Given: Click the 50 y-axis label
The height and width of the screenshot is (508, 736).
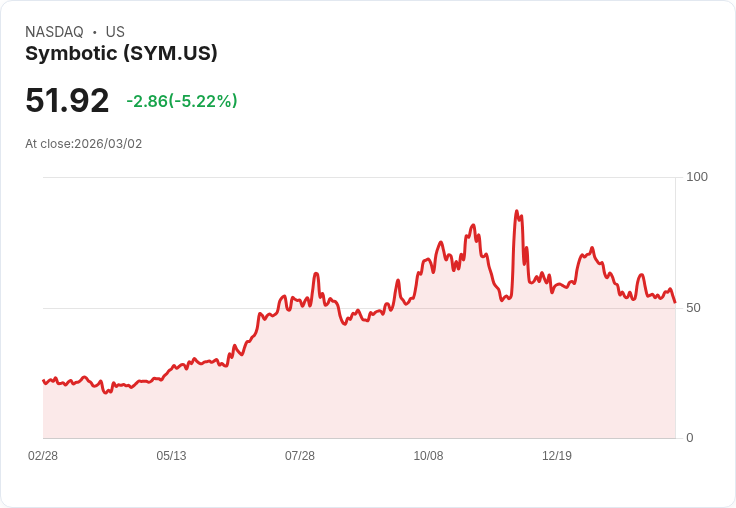Looking at the screenshot, I should (693, 308).
